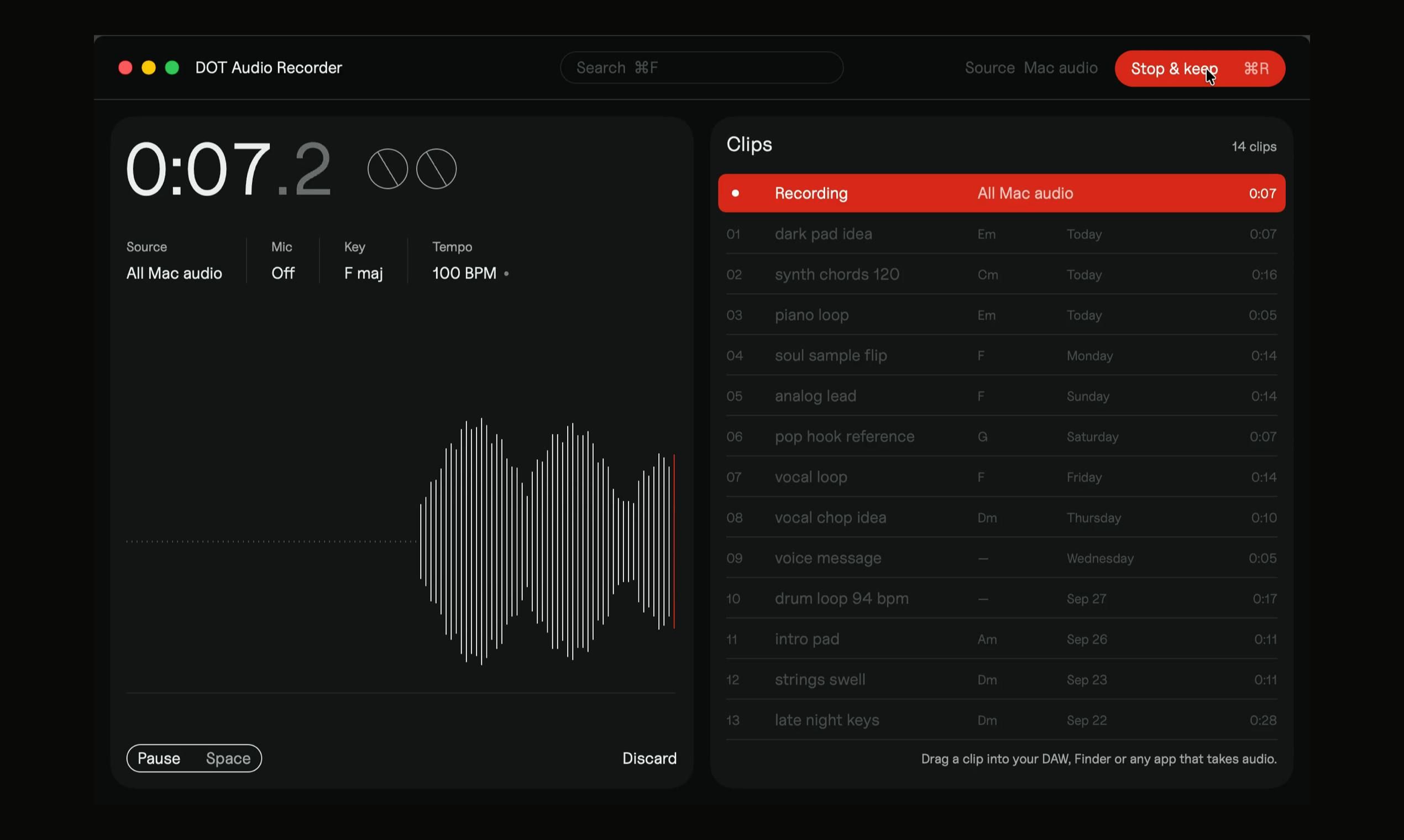Focus the Search field

[x=701, y=67]
